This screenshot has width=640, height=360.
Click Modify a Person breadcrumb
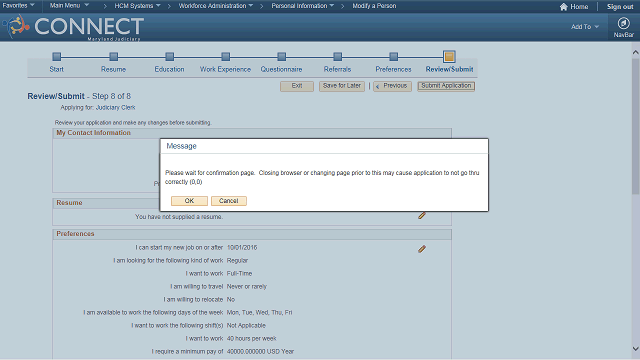pos(374,6)
